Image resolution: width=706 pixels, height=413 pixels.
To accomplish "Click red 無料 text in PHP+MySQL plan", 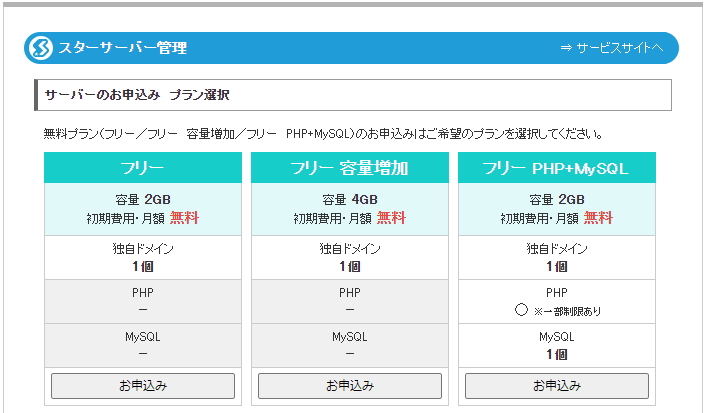I will coord(598,218).
